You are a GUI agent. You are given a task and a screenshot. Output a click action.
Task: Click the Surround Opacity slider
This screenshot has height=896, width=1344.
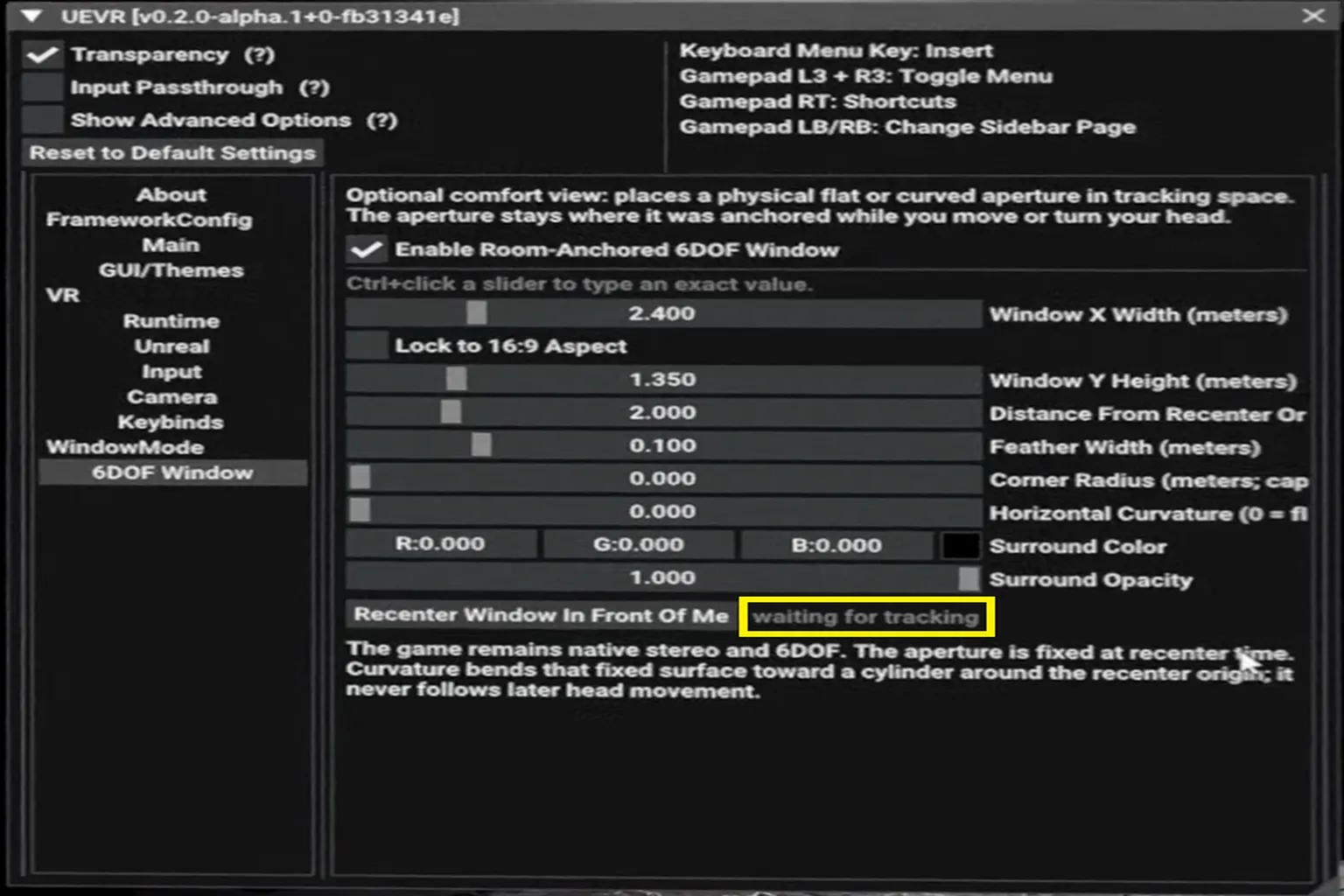point(663,577)
